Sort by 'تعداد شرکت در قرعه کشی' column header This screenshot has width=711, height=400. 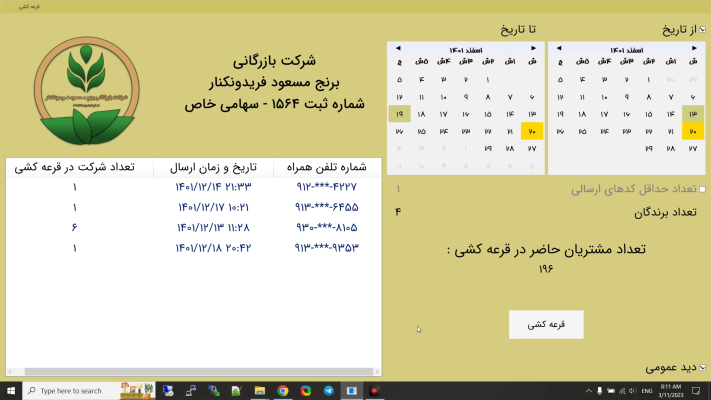[x=74, y=167]
